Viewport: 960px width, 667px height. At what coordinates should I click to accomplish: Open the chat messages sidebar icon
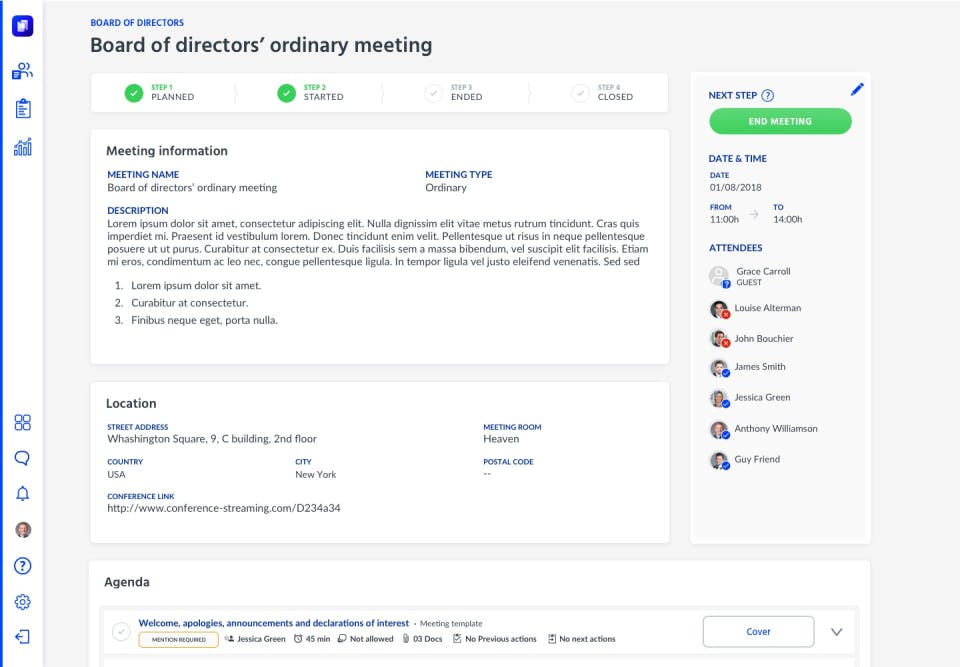tap(22, 458)
